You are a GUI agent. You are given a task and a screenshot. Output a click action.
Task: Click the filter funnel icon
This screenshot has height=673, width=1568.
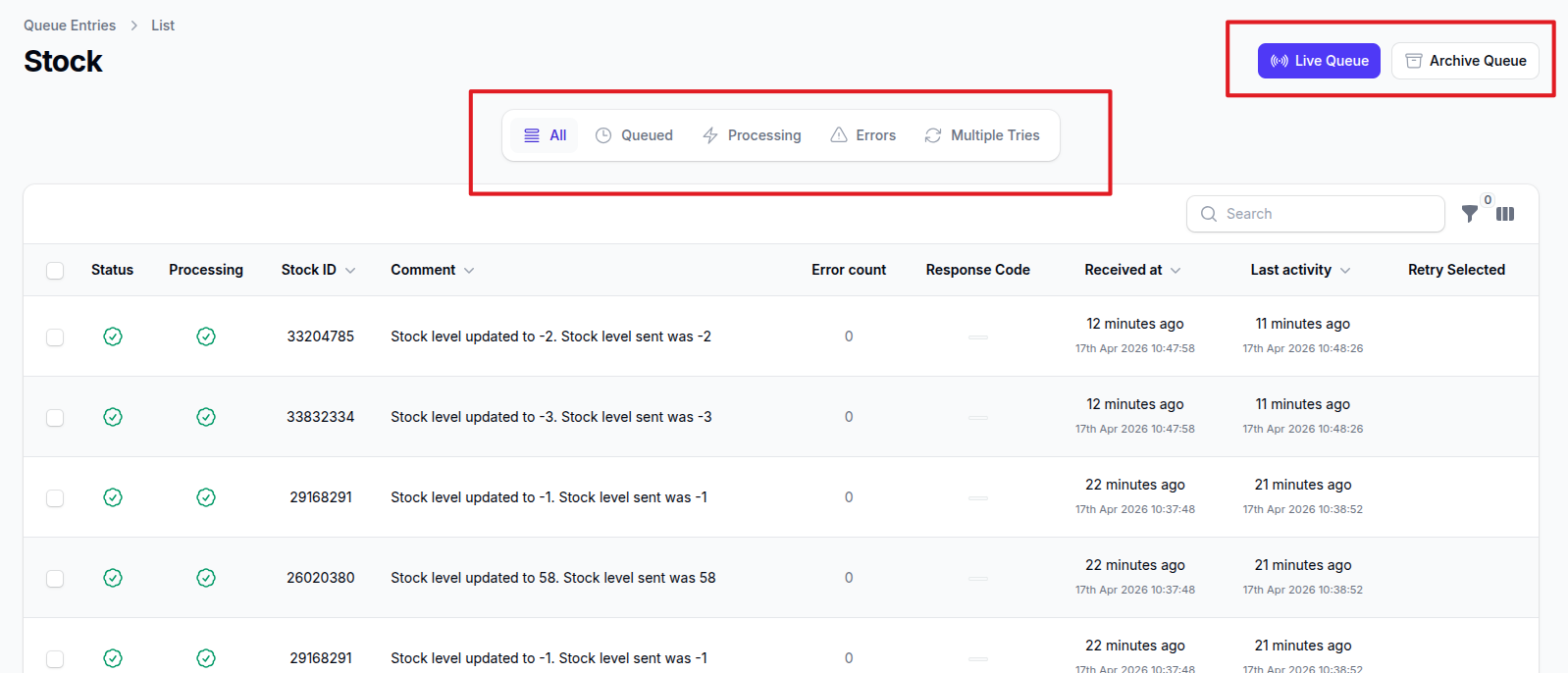pos(1469,214)
